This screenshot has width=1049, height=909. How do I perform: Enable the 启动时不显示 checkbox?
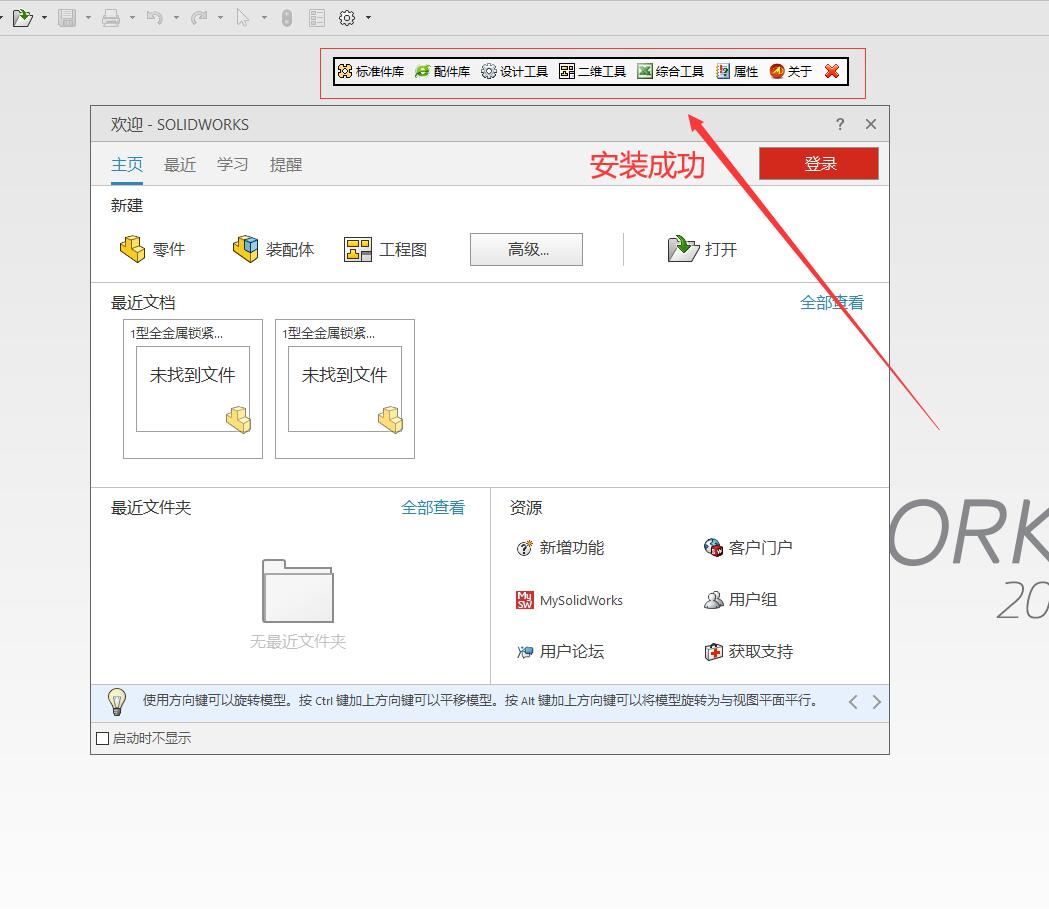(x=102, y=739)
